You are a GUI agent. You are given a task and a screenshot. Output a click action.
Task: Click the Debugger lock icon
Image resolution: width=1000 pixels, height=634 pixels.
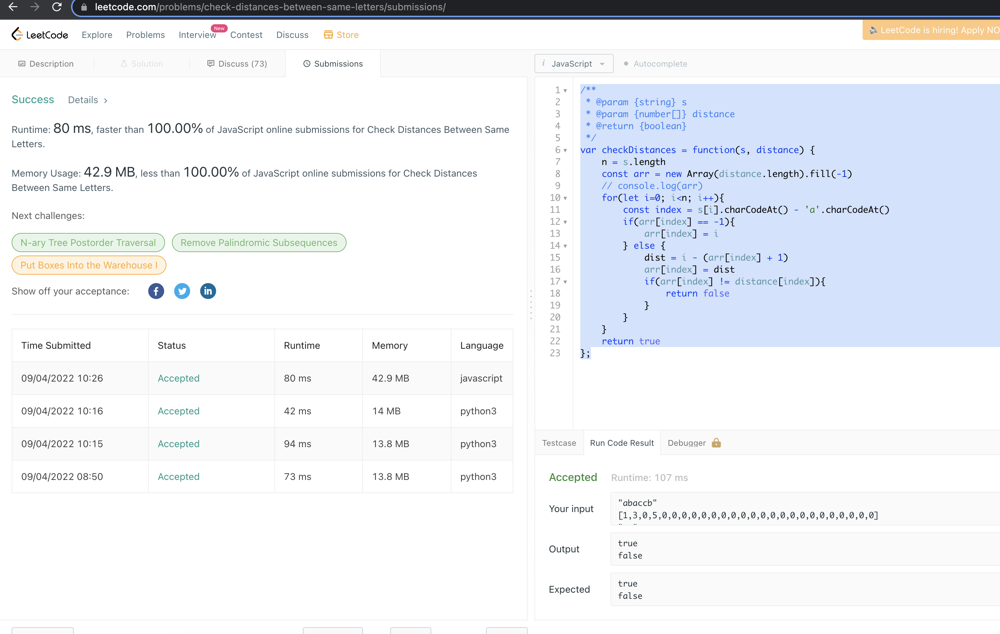click(716, 443)
